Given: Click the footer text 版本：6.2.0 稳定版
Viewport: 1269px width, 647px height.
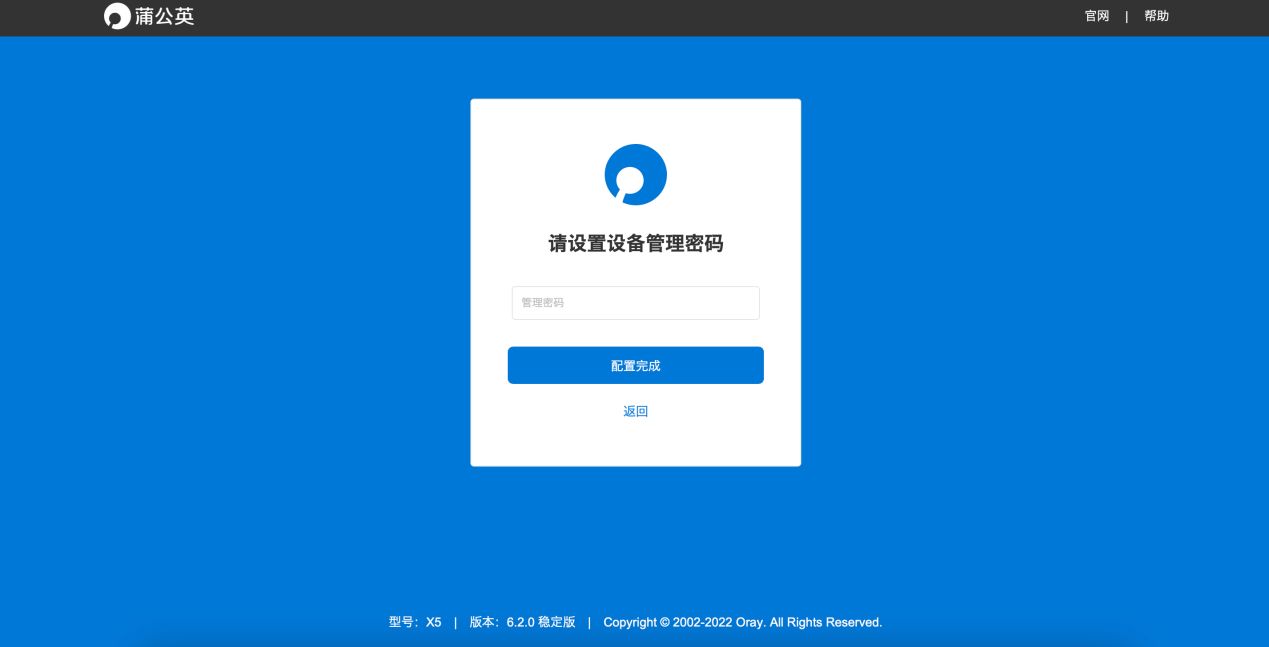Looking at the screenshot, I should pos(523,622).
